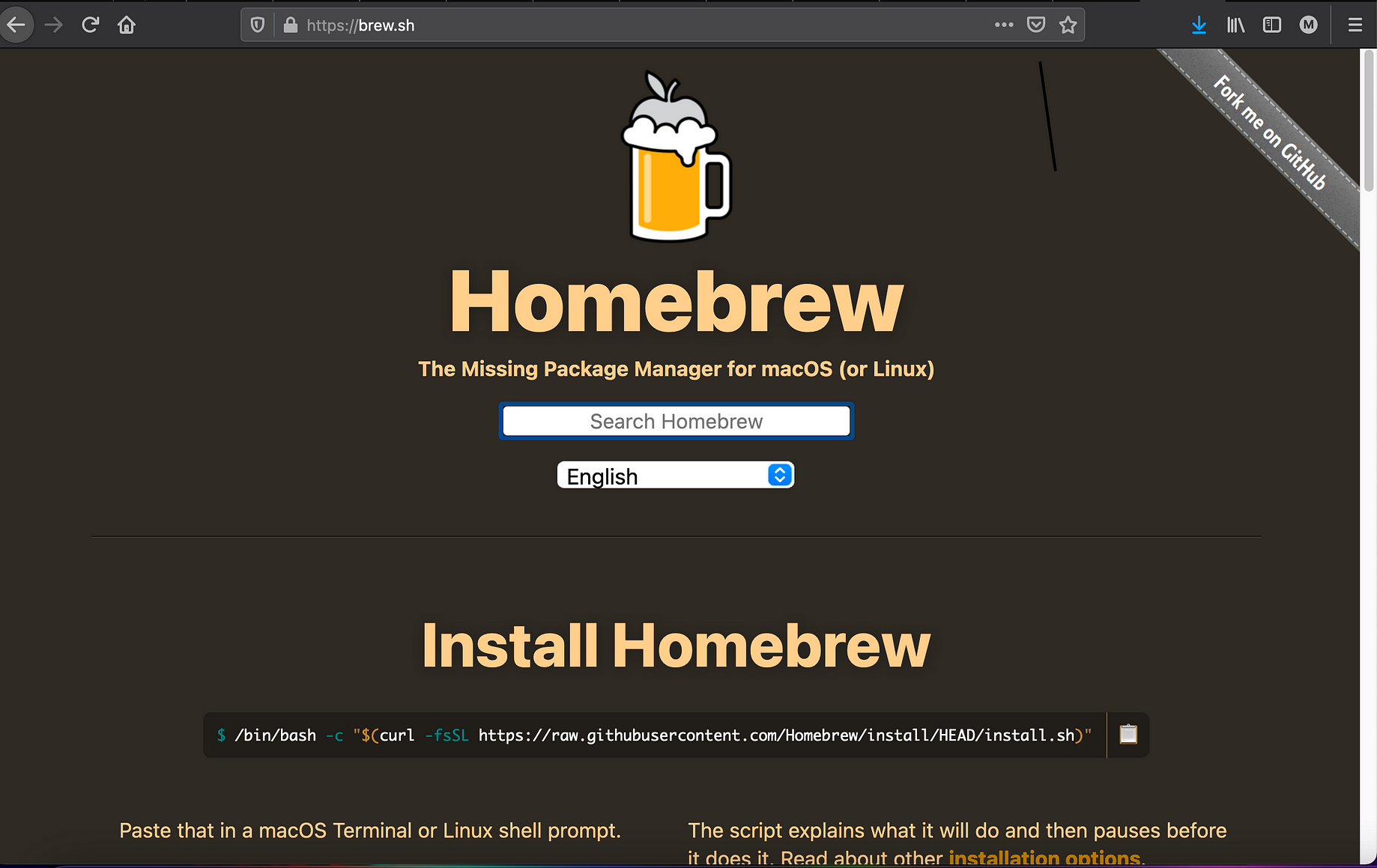
Task: Open the Library bookshelf icon
Action: coord(1235,25)
